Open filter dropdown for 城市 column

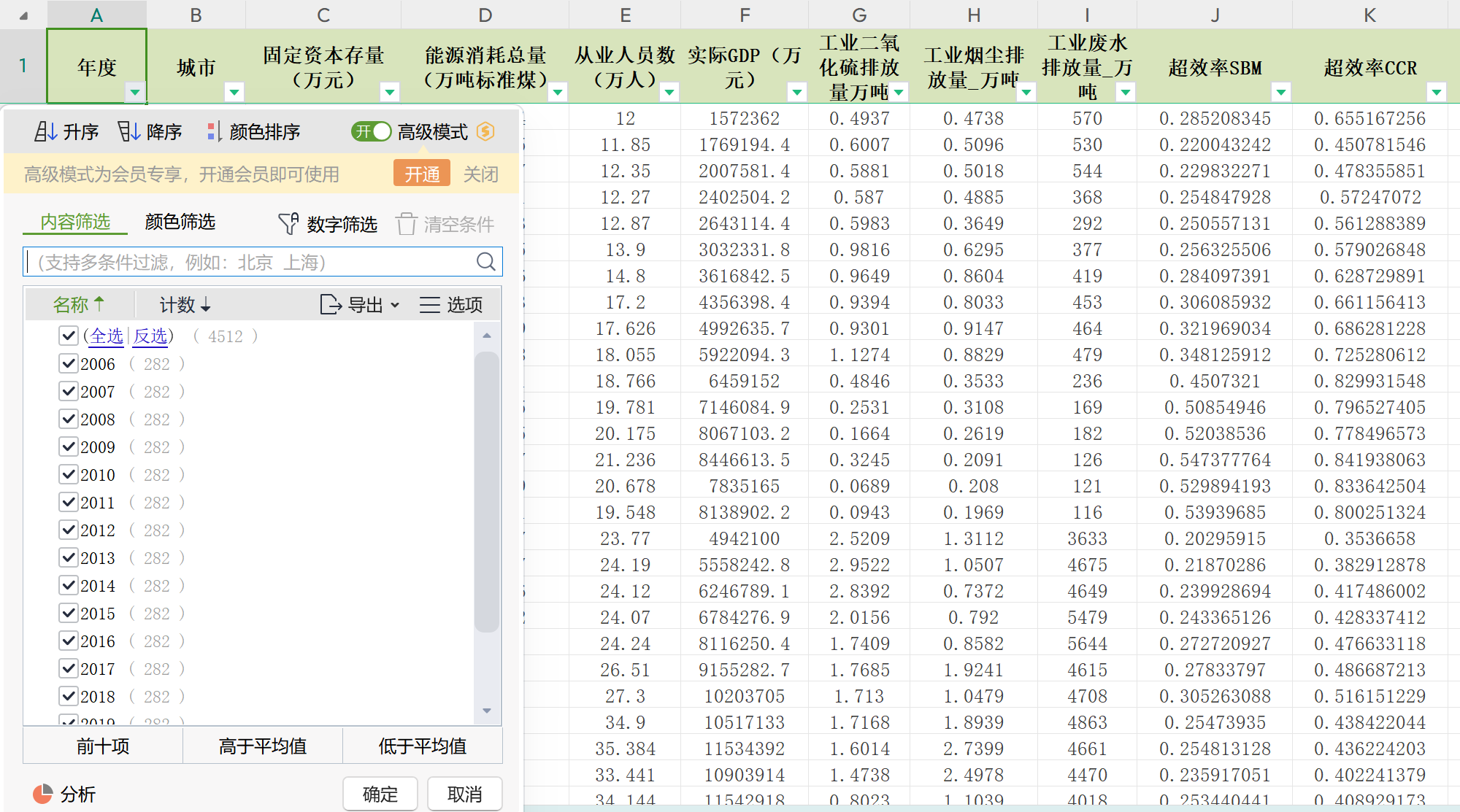[x=234, y=92]
